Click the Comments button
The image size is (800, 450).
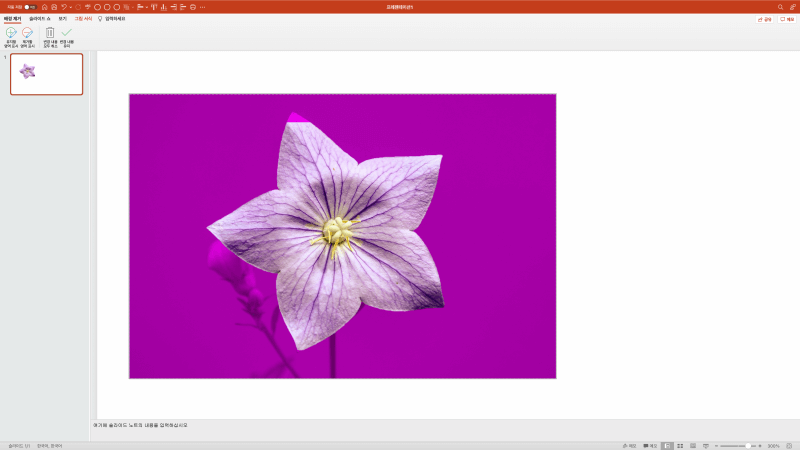click(x=787, y=19)
